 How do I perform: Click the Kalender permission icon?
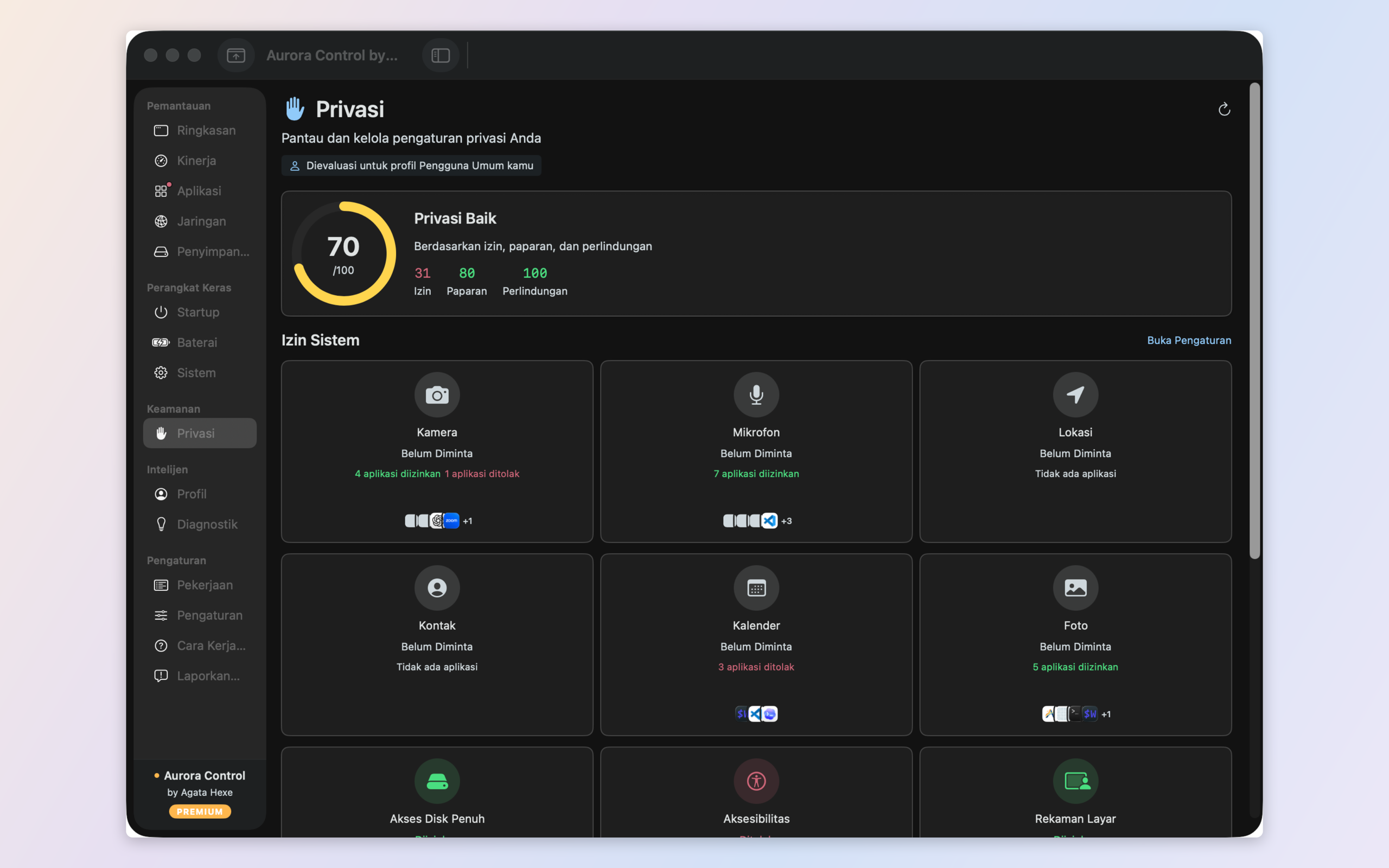tap(756, 588)
